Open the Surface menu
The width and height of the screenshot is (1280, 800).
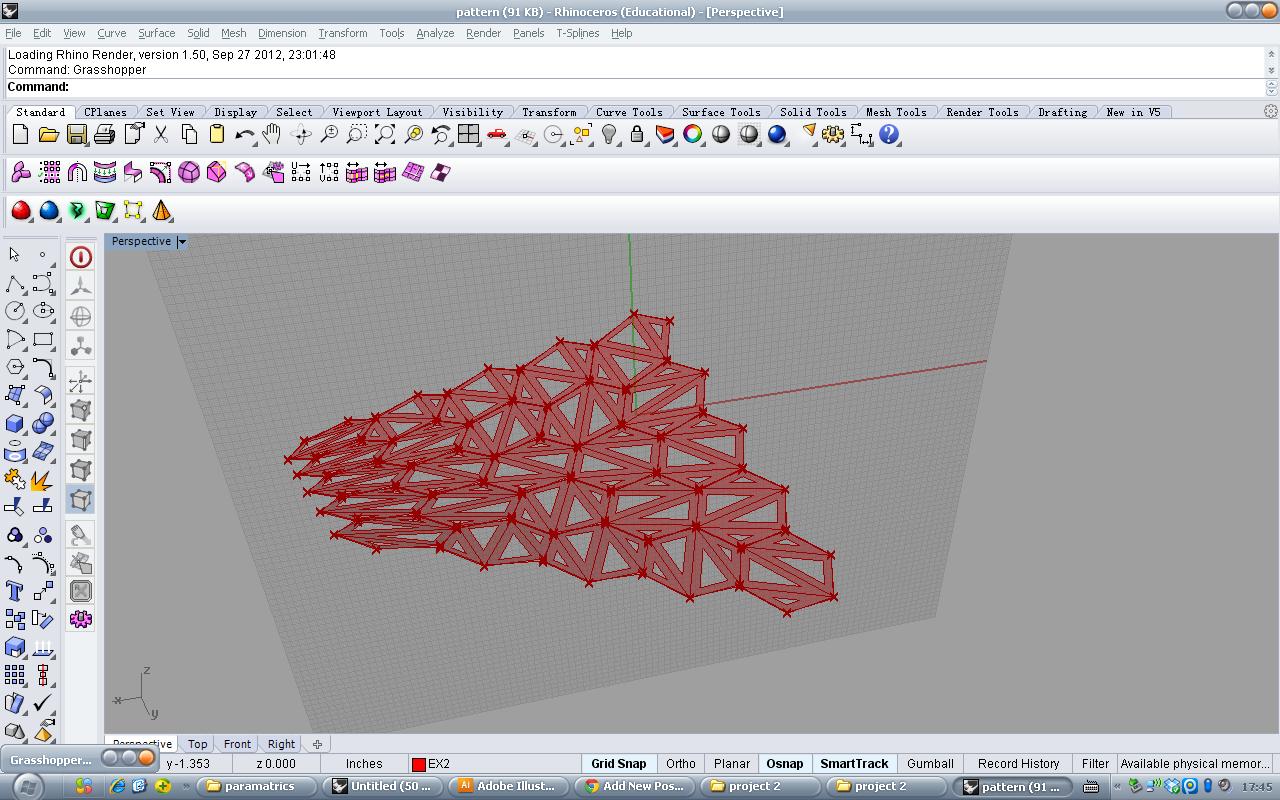coord(156,33)
